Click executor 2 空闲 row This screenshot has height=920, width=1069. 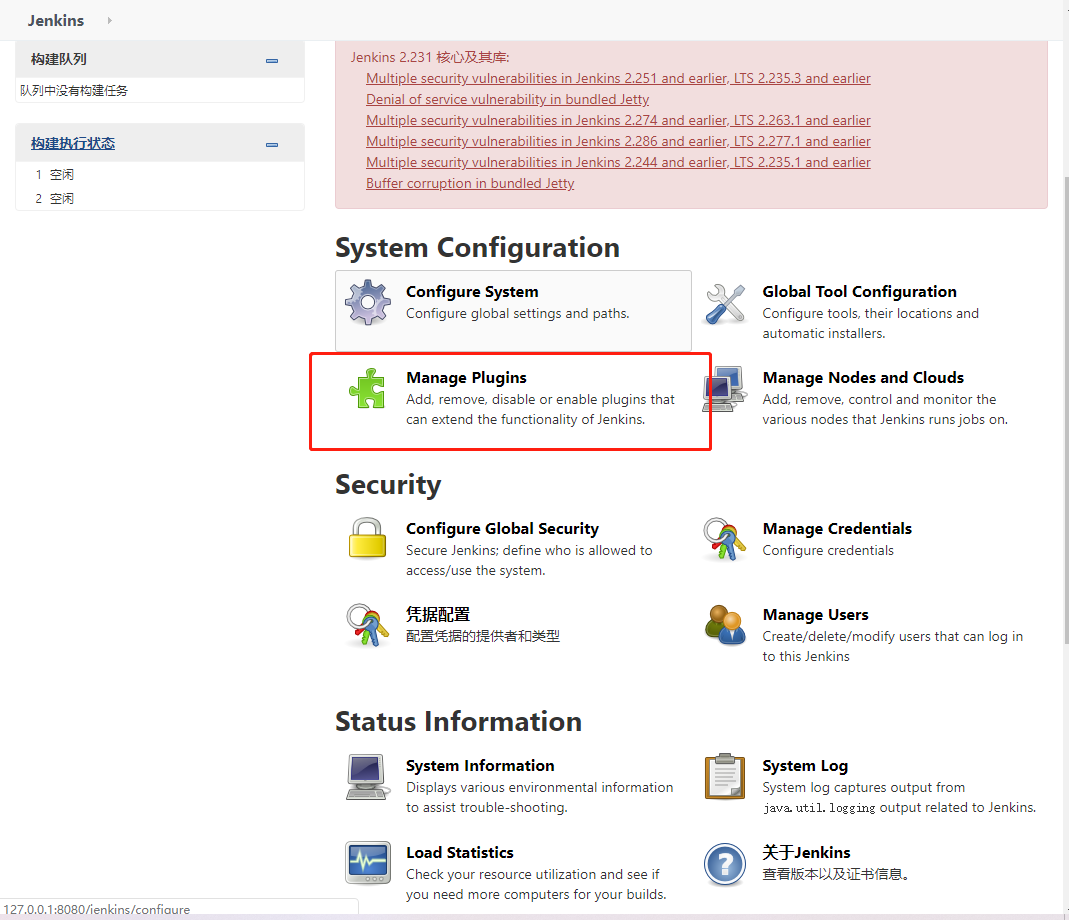(160, 198)
